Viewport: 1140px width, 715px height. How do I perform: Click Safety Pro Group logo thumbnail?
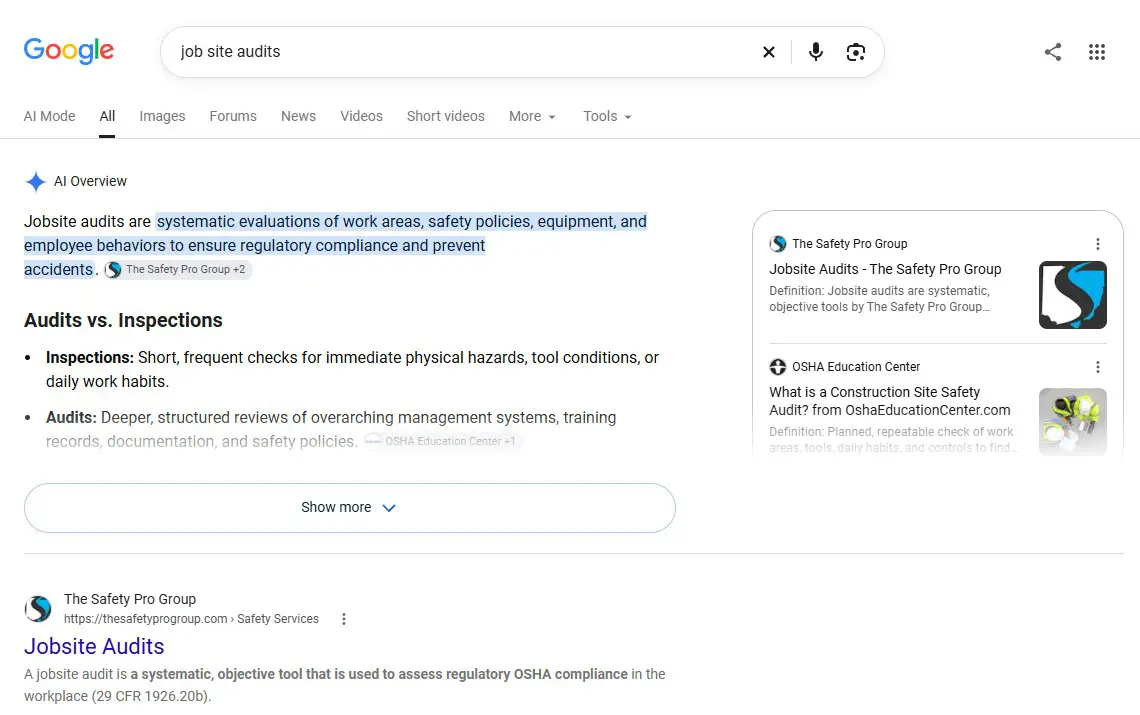click(1072, 295)
